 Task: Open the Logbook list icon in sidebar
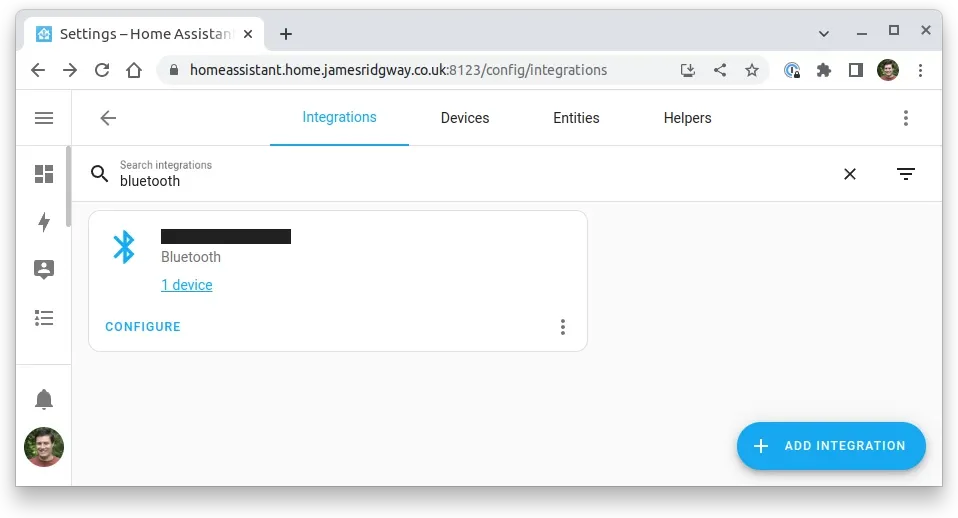point(44,318)
